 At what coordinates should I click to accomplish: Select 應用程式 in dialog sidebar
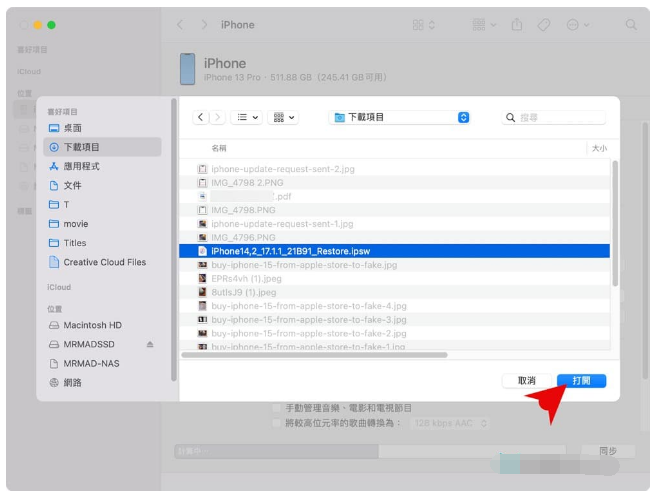[x=102, y=166]
